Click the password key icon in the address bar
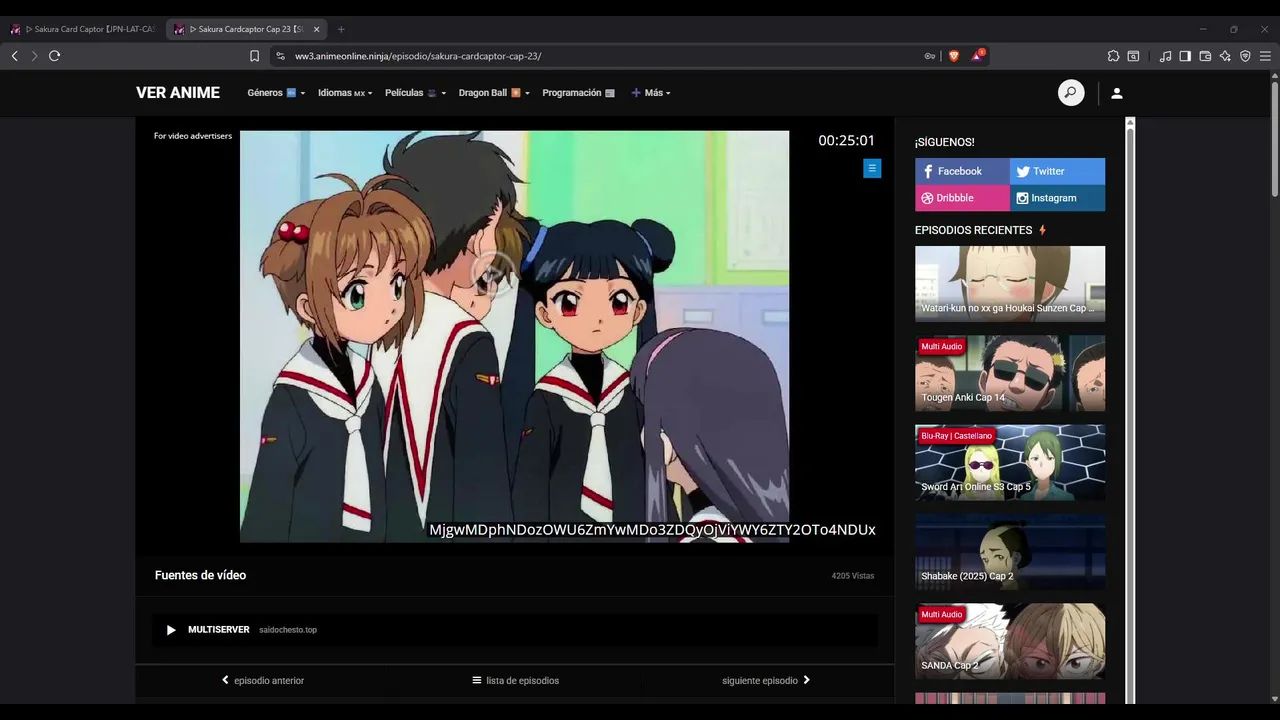The image size is (1280, 720). tap(930, 56)
